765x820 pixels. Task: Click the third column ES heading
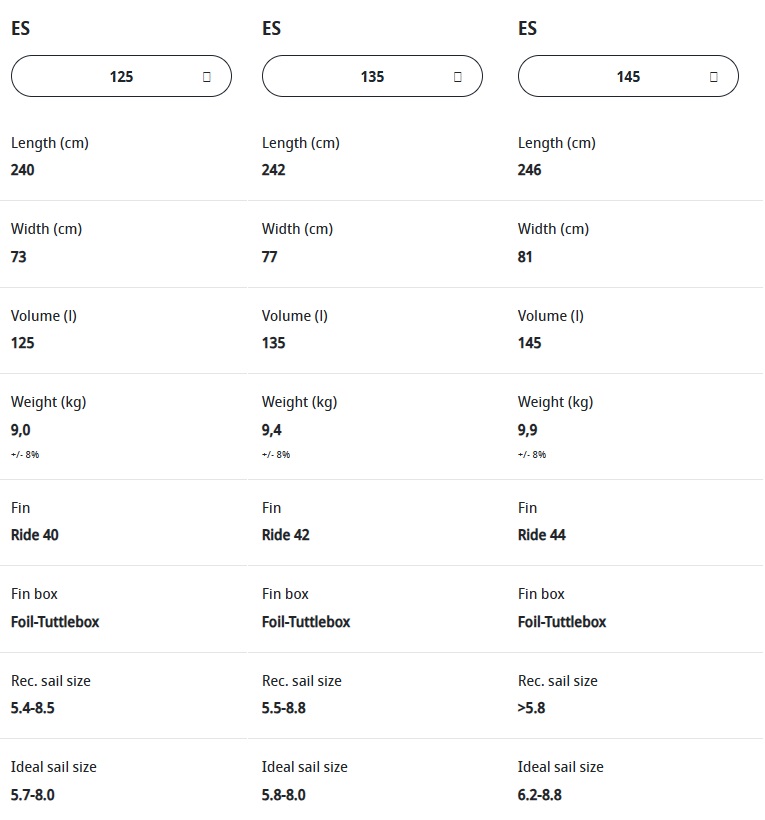tap(527, 28)
